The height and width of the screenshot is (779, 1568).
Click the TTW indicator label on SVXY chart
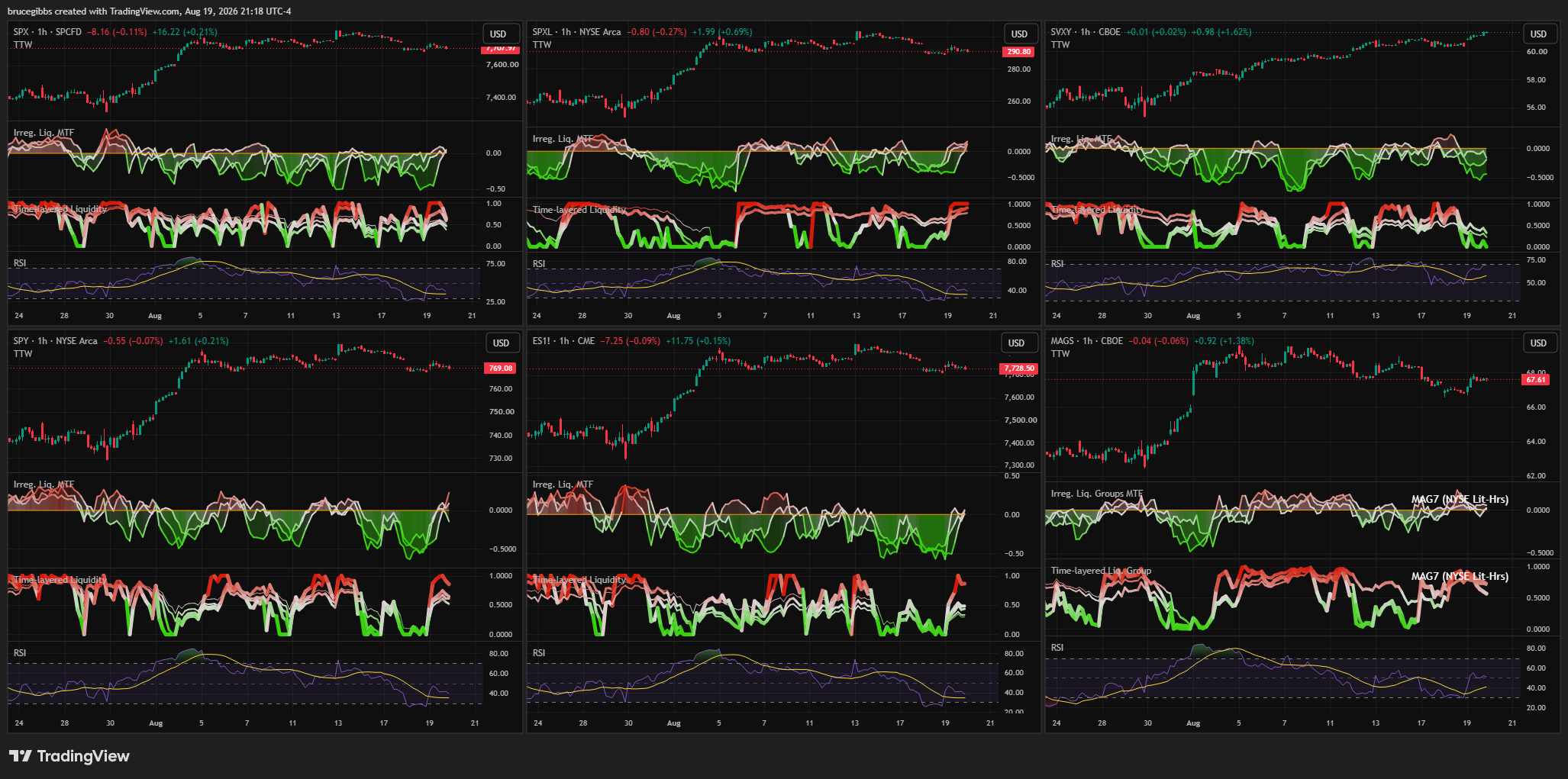[1060, 45]
